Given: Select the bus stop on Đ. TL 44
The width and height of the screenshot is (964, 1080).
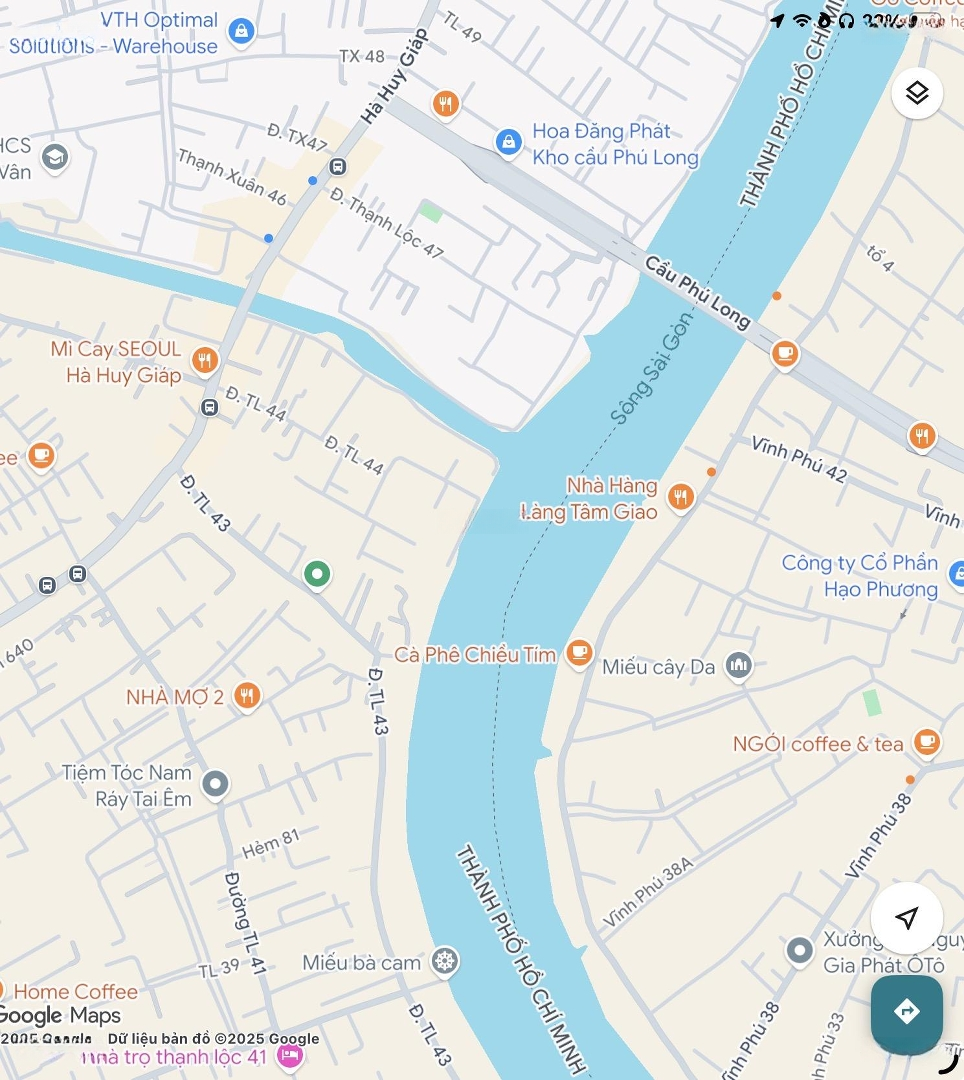Looking at the screenshot, I should [209, 407].
